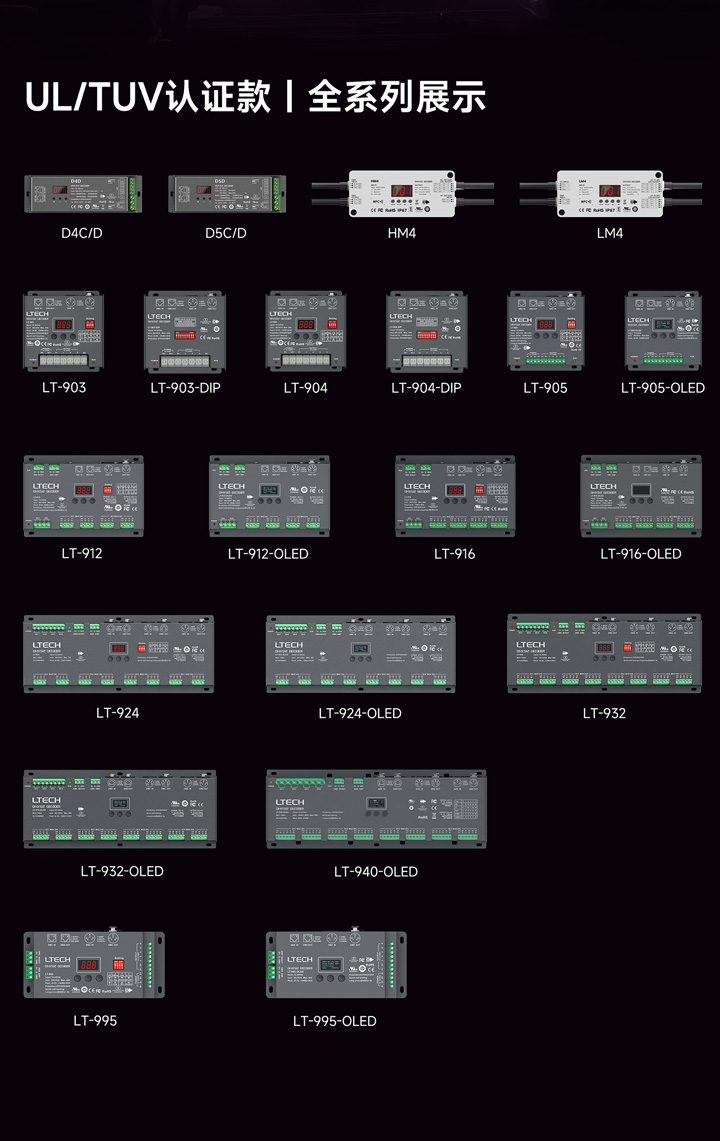The height and width of the screenshot is (1141, 720).
Task: Select the D5C/D decoder product image
Action: point(226,193)
